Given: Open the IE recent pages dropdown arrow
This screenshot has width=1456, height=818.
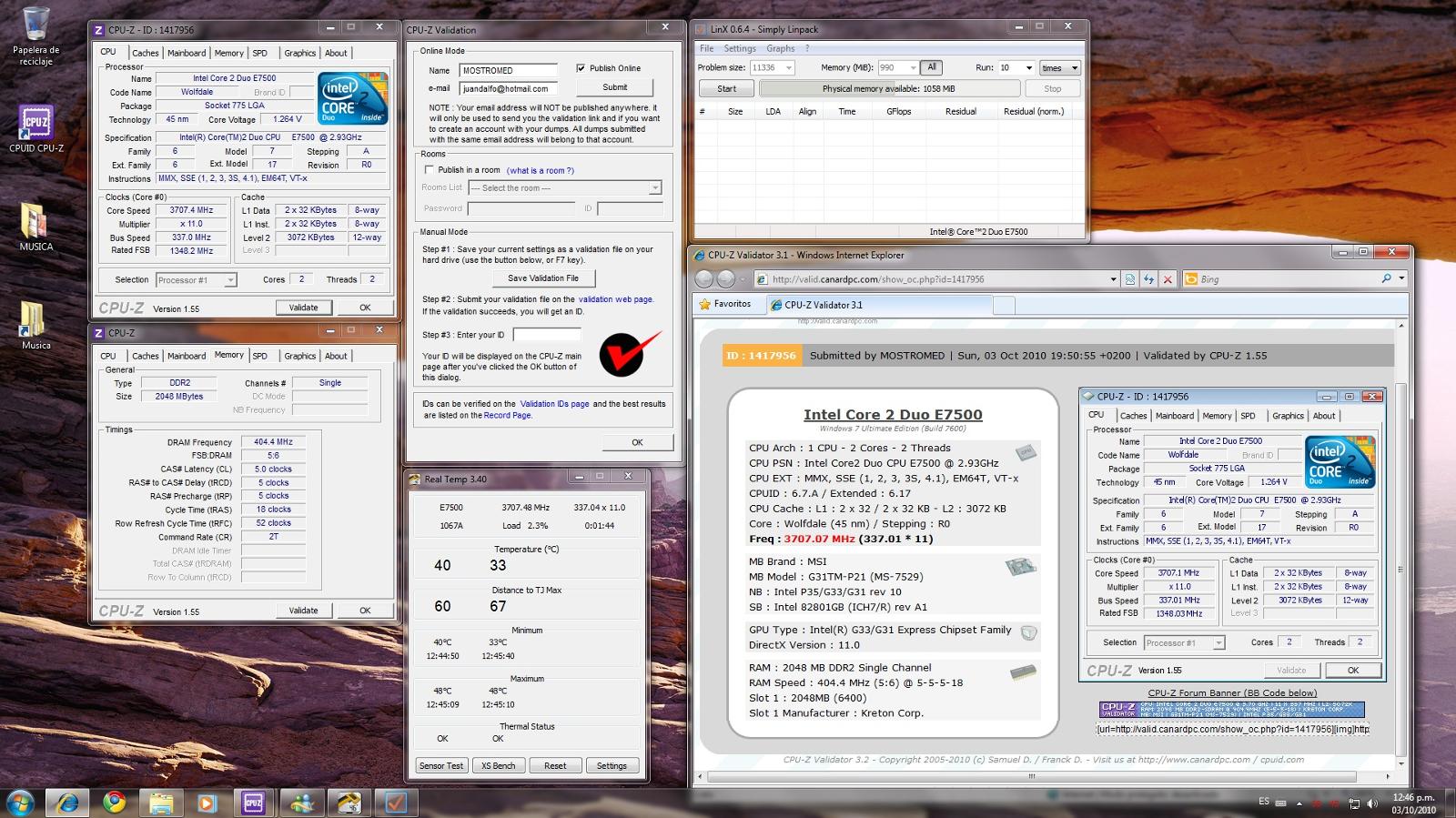Looking at the screenshot, I should click(x=743, y=279).
